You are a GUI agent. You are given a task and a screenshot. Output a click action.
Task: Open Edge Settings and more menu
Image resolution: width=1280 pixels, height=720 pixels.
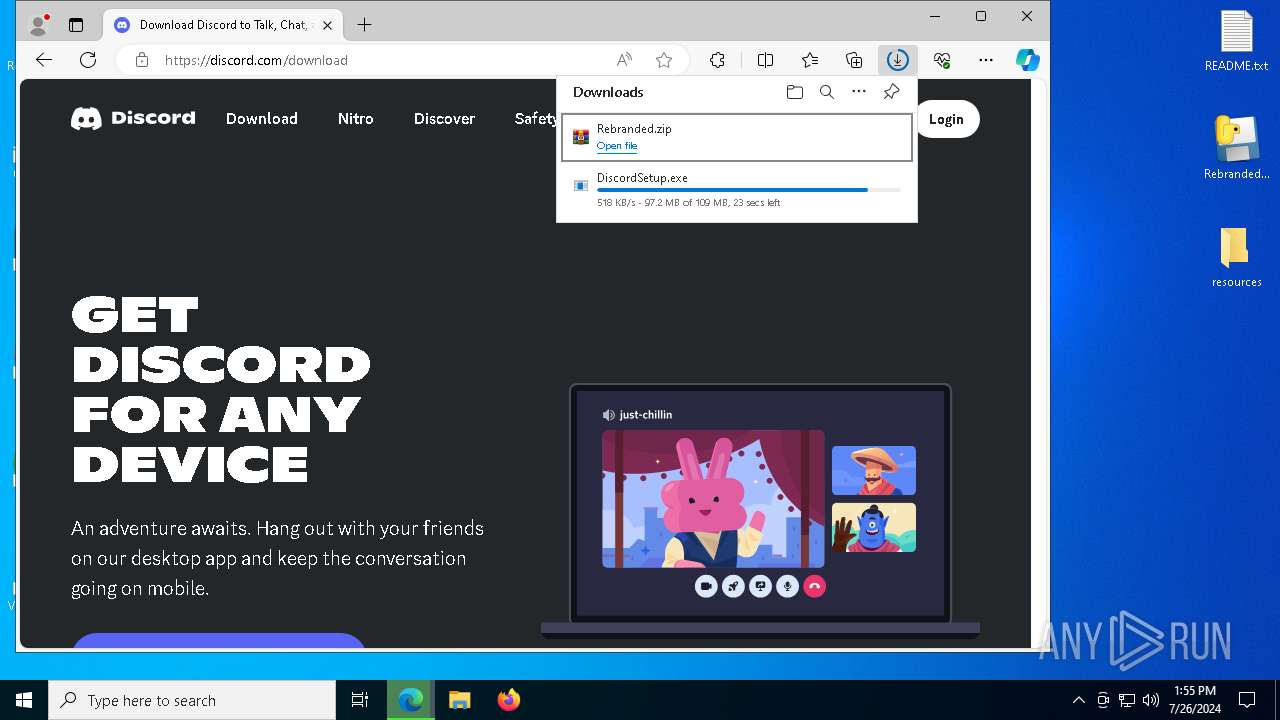[x=986, y=60]
